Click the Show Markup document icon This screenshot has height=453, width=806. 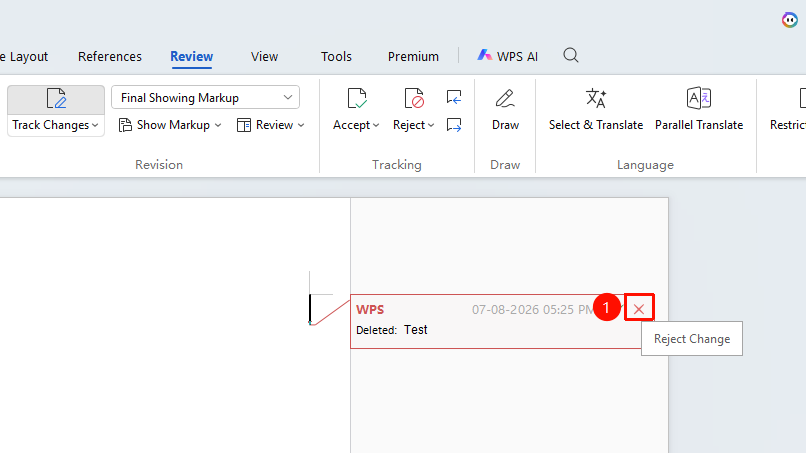[125, 125]
